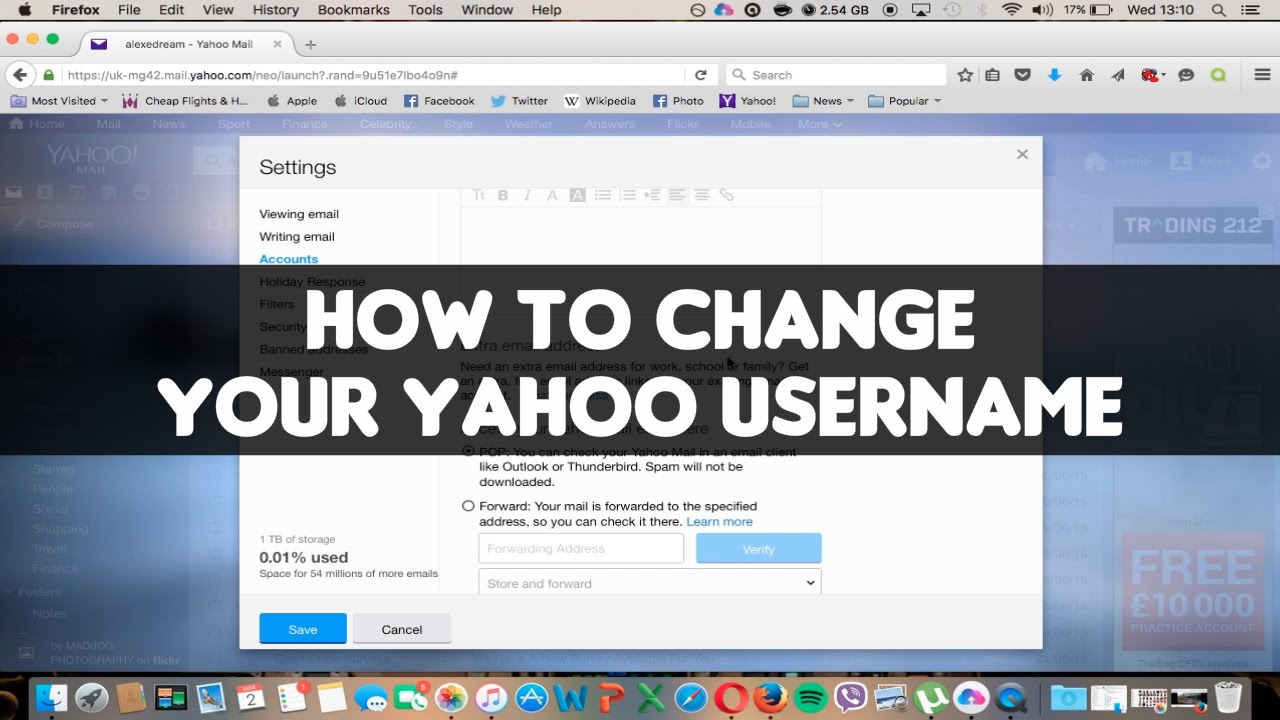Screen dimensions: 1280x720
Task: Close the Settings dialog with X
Action: pos(1022,154)
